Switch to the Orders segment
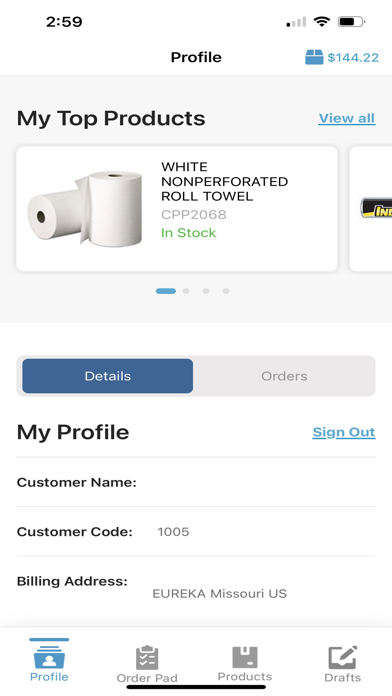This screenshot has height=696, width=392. tap(284, 376)
